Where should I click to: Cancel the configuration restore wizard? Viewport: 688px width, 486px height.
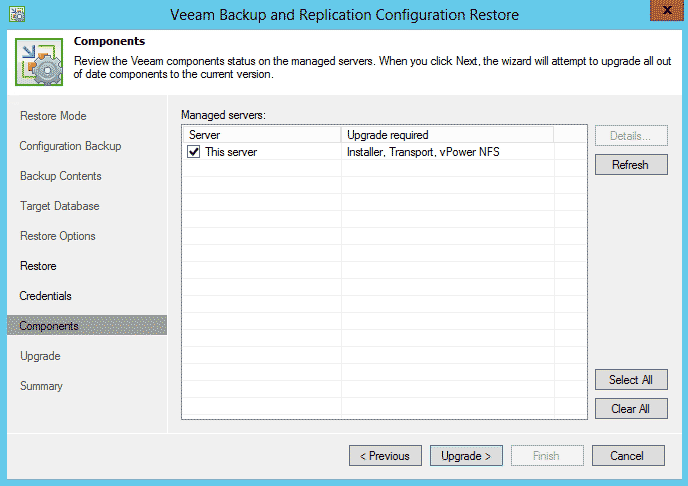(628, 456)
